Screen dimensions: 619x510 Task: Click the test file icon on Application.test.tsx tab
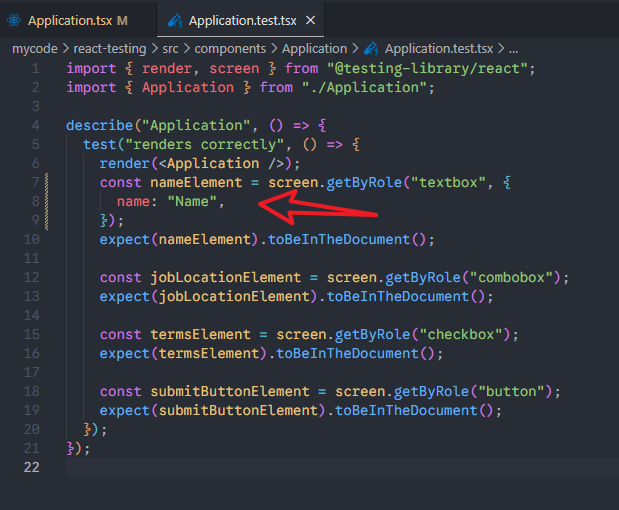coord(175,20)
